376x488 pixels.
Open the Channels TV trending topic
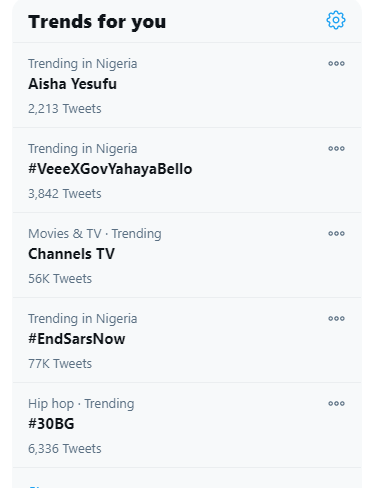pyautogui.click(x=71, y=254)
